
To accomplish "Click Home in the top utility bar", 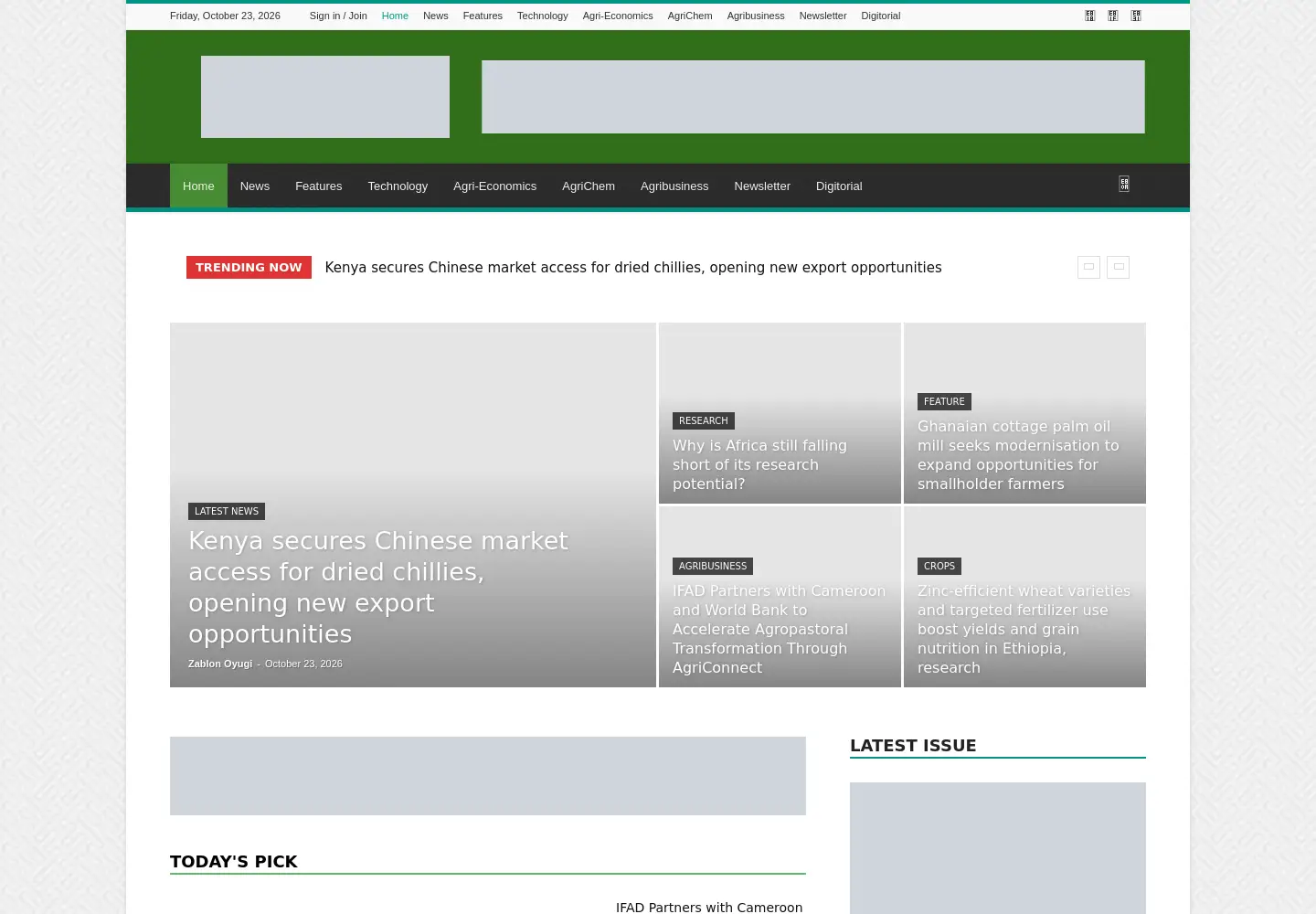I will click(x=395, y=16).
